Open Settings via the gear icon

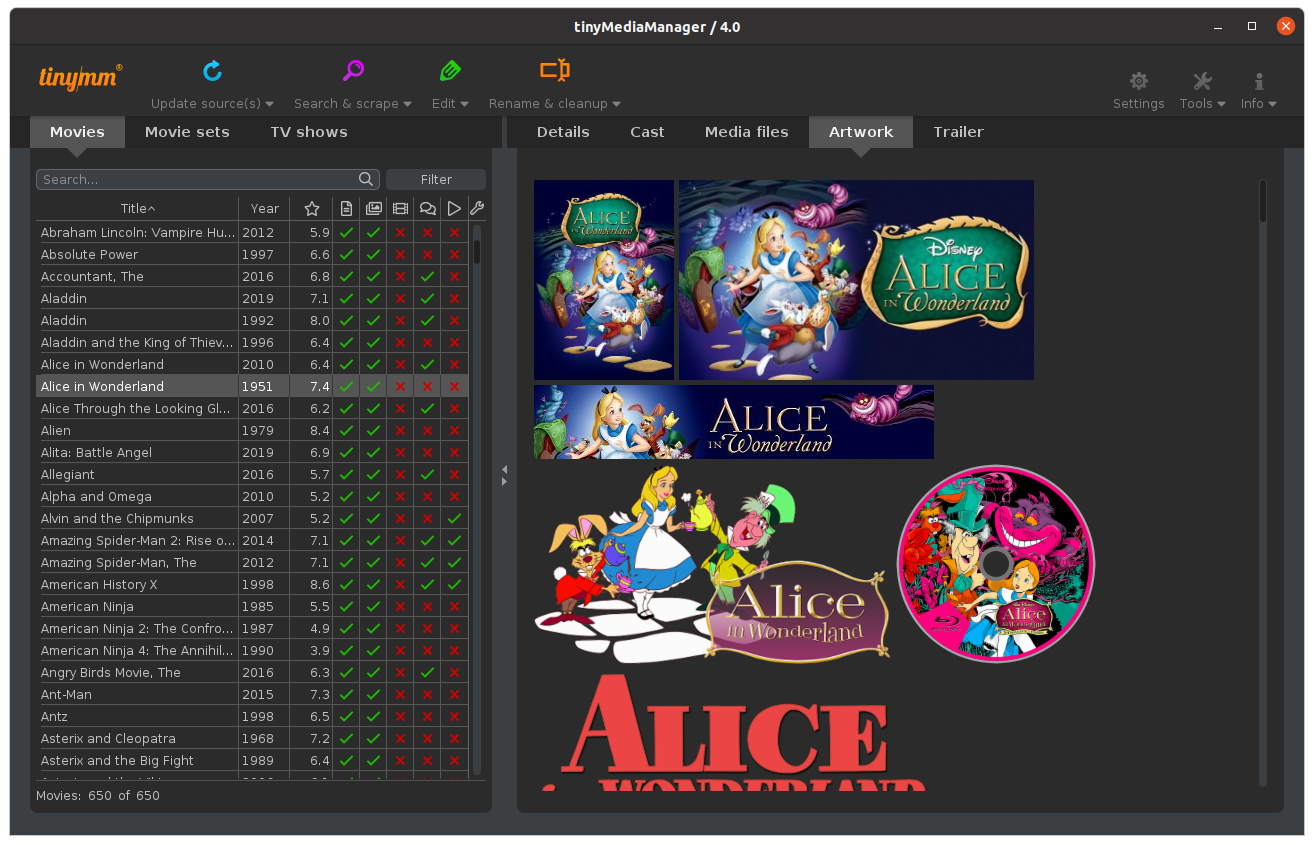click(1138, 82)
